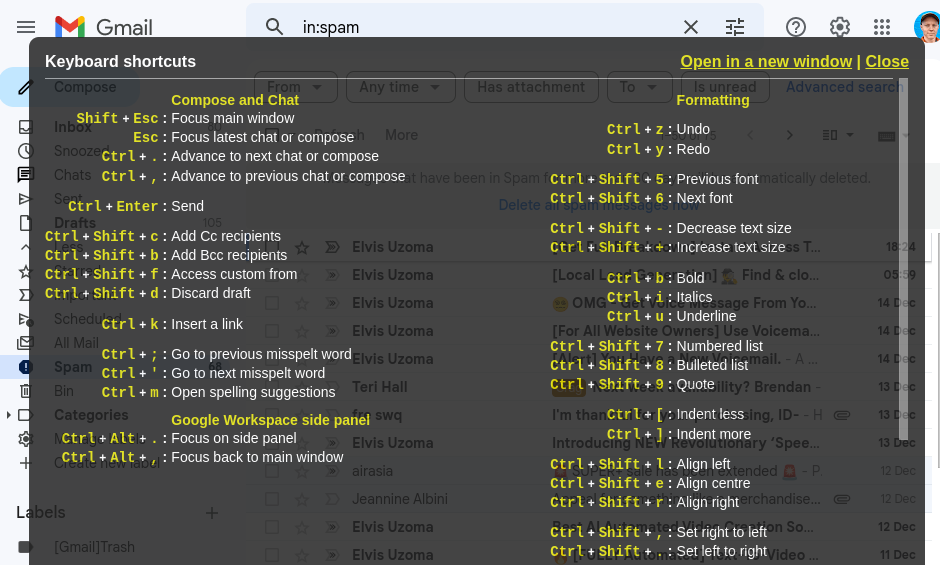
Task: Click the Spam exclamation icon
Action: click(x=25, y=367)
